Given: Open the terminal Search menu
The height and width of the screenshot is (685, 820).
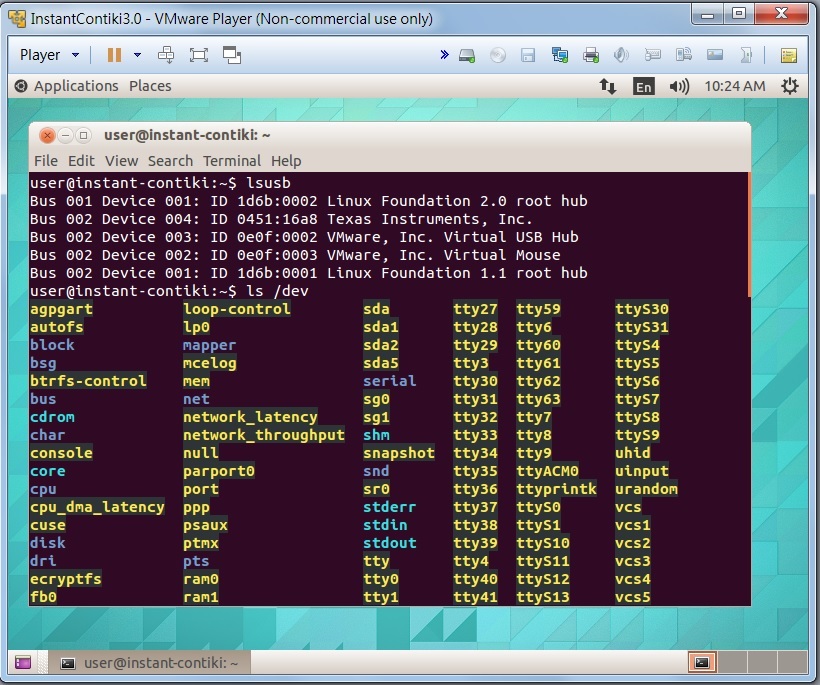Looking at the screenshot, I should tap(170, 161).
